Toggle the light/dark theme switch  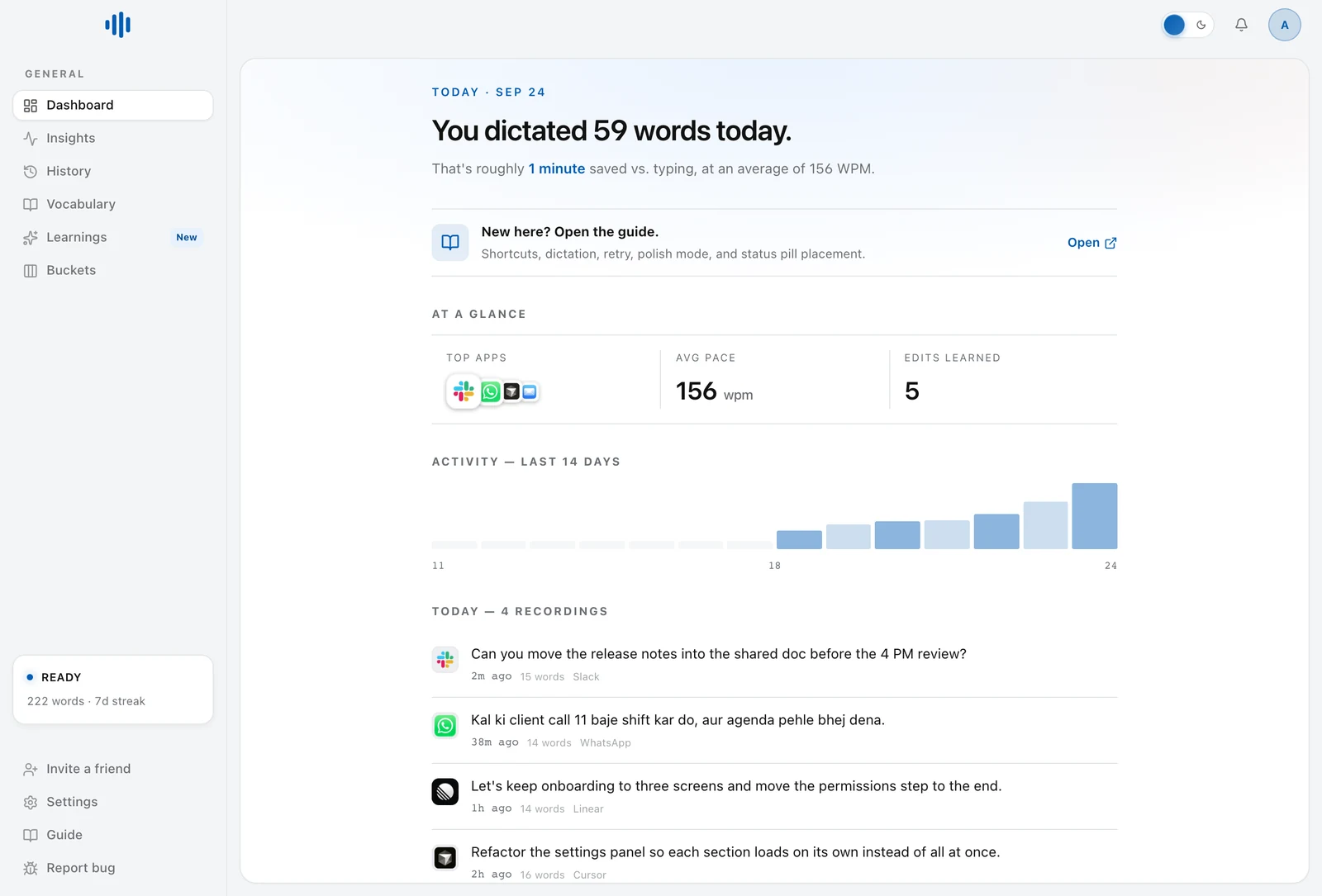(x=1187, y=25)
